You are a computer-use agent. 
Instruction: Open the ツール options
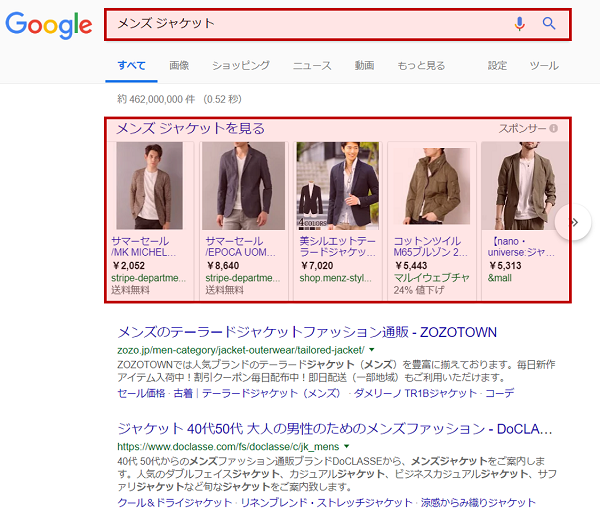point(544,65)
